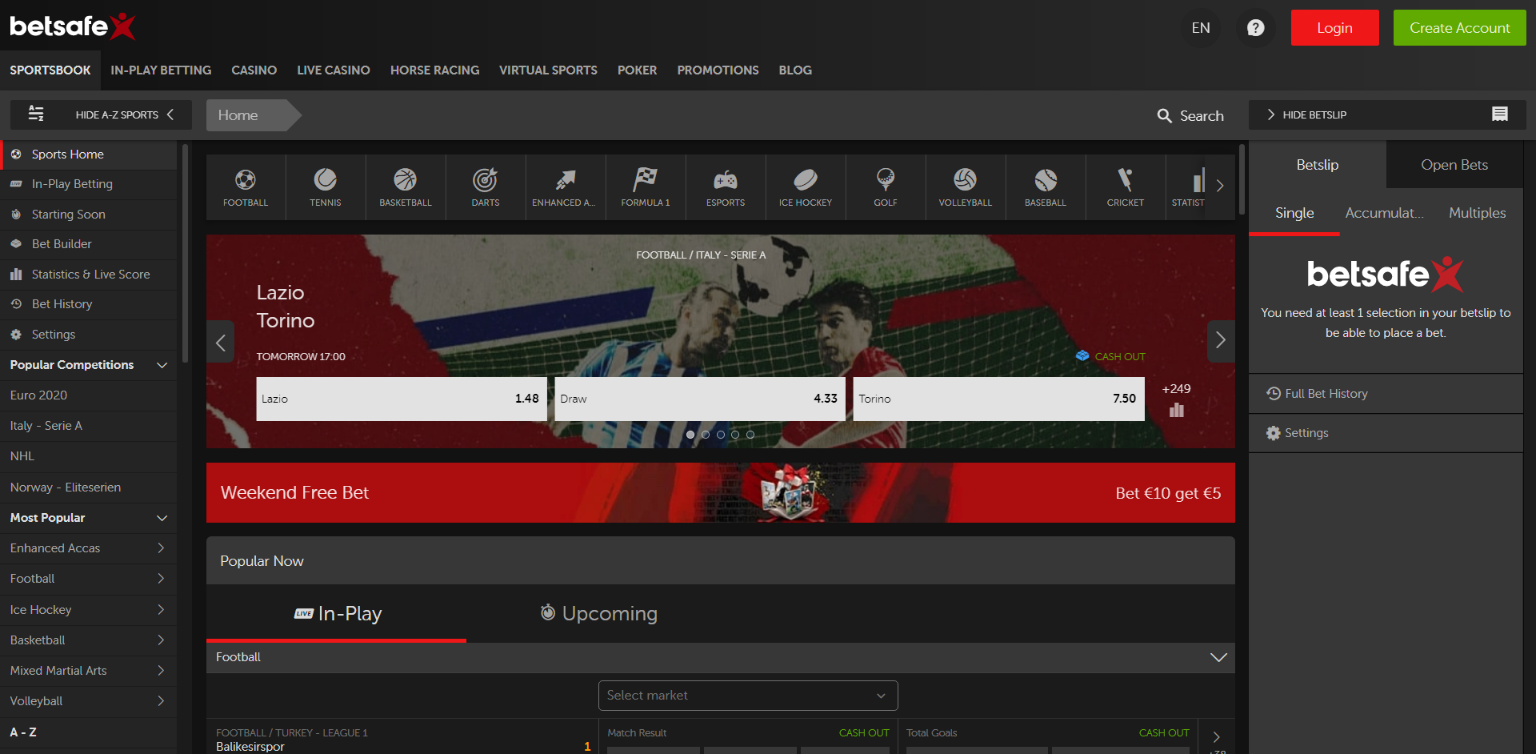Screen dimensions: 1536x754
Task: Open In-Play Betting in sidebar
Action: pos(89,184)
